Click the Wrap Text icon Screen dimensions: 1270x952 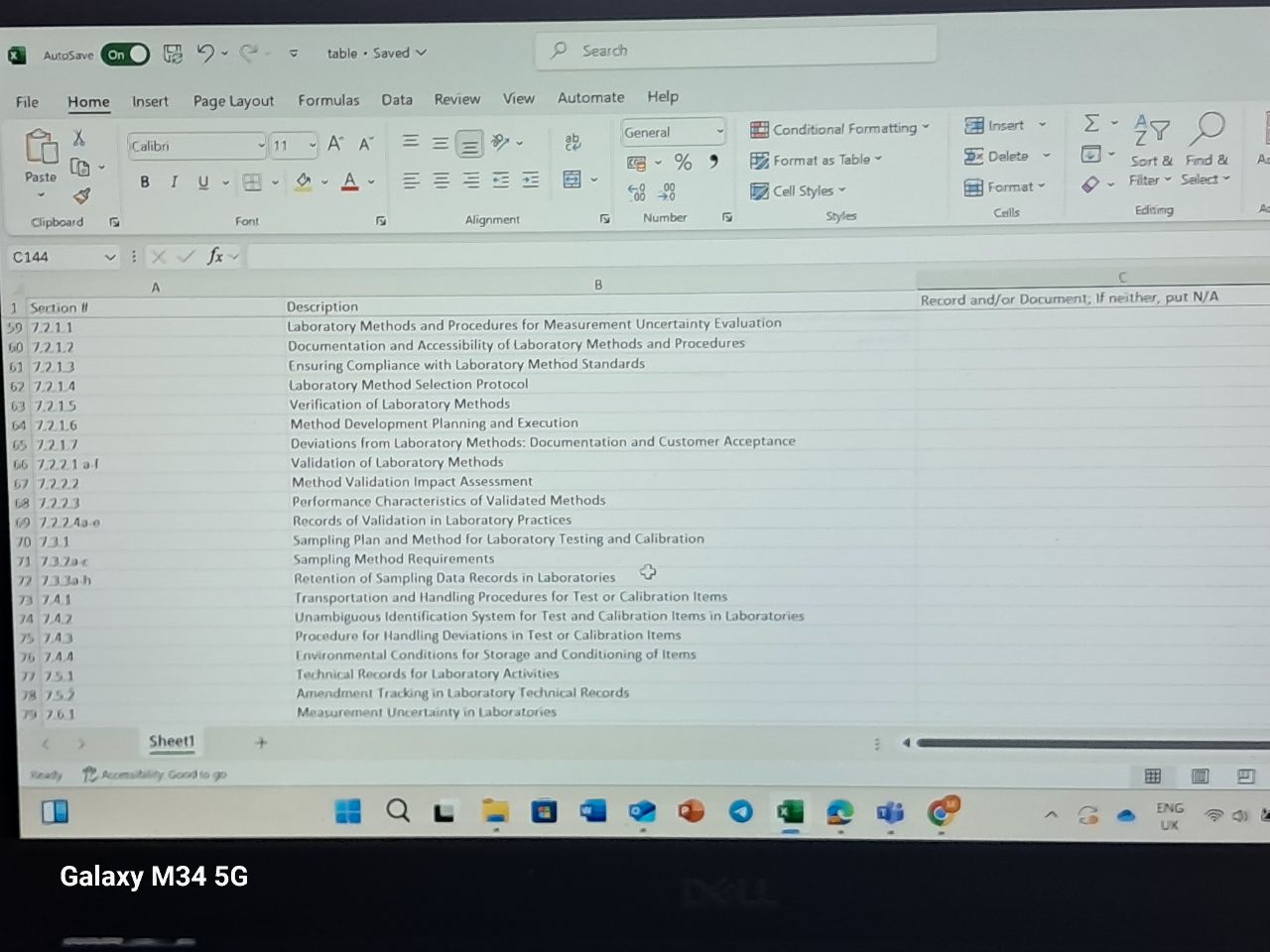(x=571, y=143)
